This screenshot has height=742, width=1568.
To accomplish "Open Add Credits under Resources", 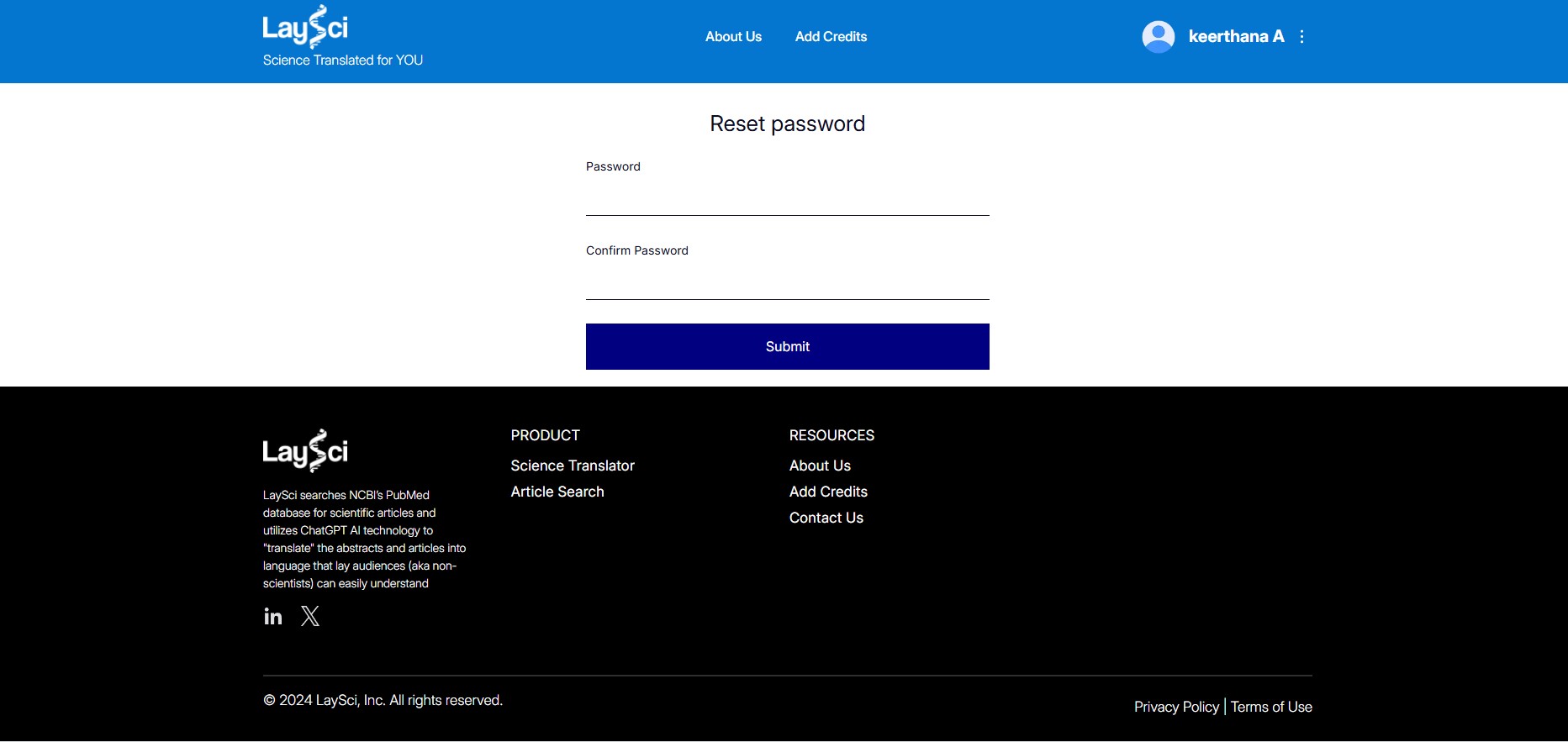I will pyautogui.click(x=828, y=492).
